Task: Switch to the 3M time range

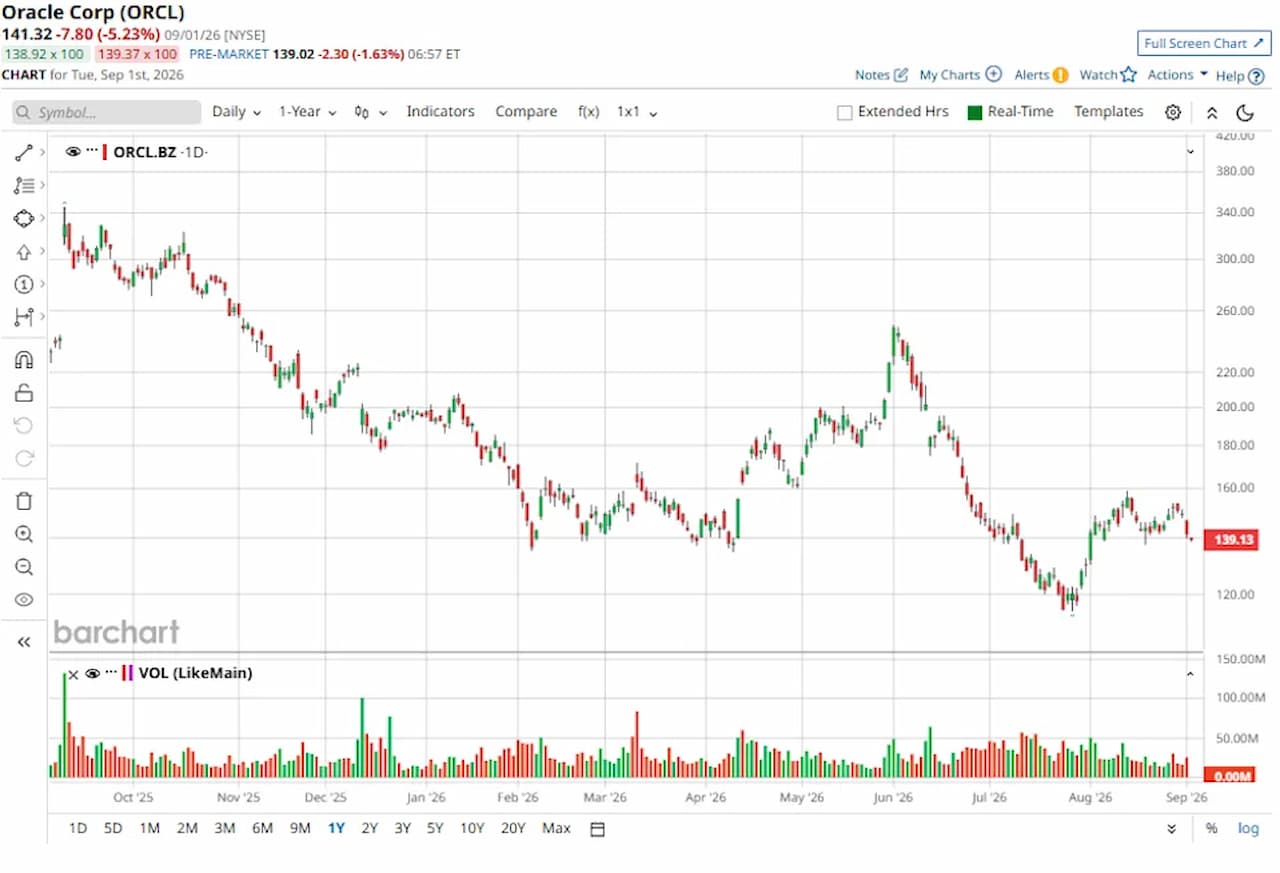Action: 224,828
